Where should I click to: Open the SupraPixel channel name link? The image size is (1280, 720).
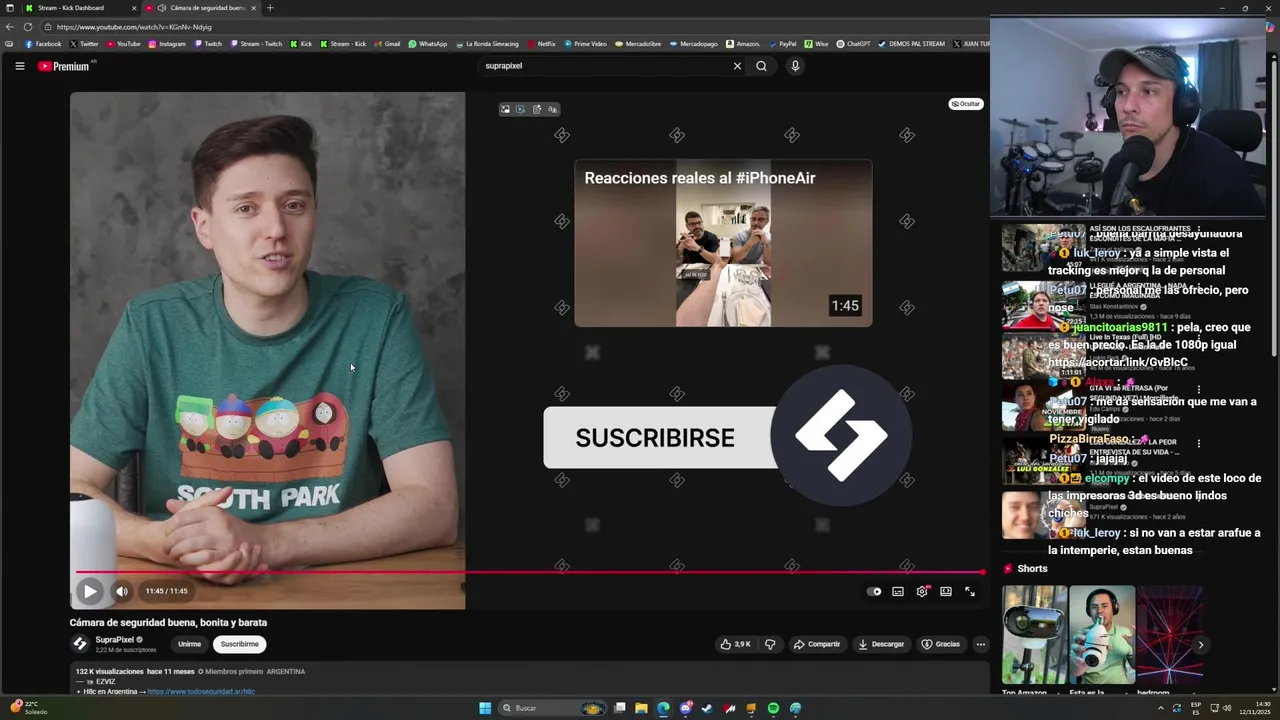point(115,640)
